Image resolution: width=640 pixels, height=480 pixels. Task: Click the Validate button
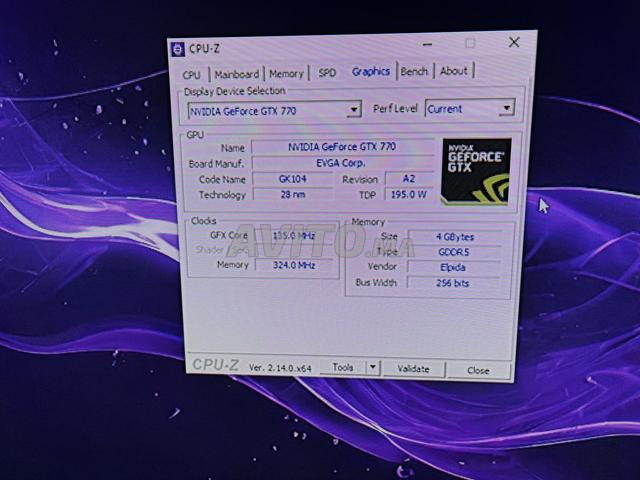point(413,369)
